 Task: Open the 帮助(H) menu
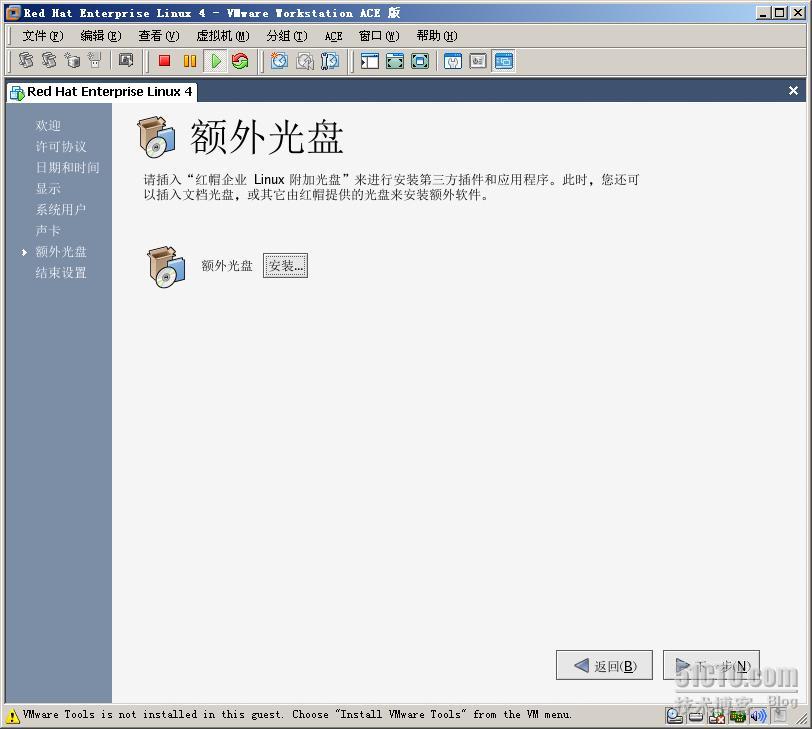pyautogui.click(x=437, y=36)
